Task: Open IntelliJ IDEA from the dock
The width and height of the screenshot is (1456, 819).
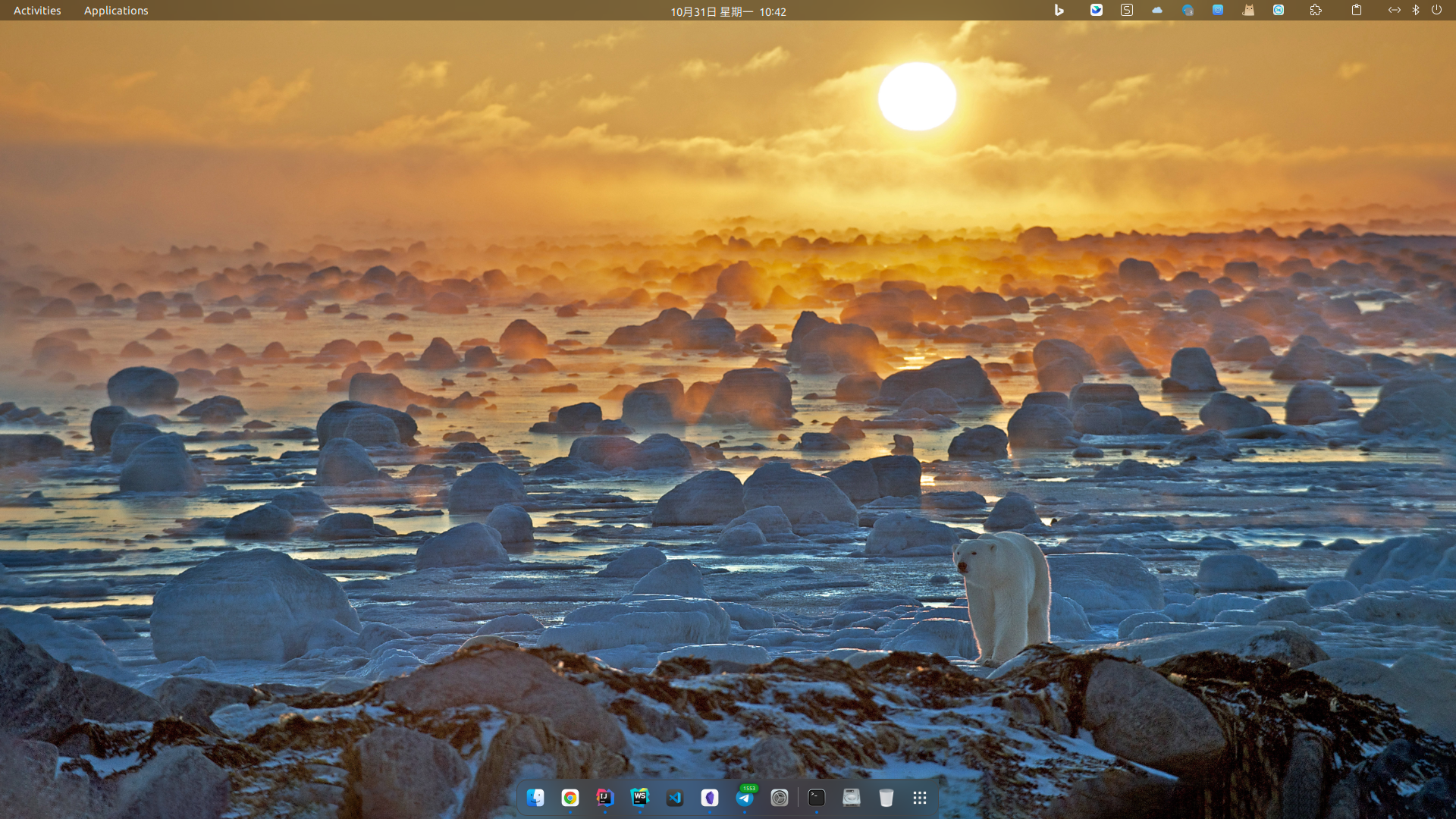Action: (x=605, y=798)
